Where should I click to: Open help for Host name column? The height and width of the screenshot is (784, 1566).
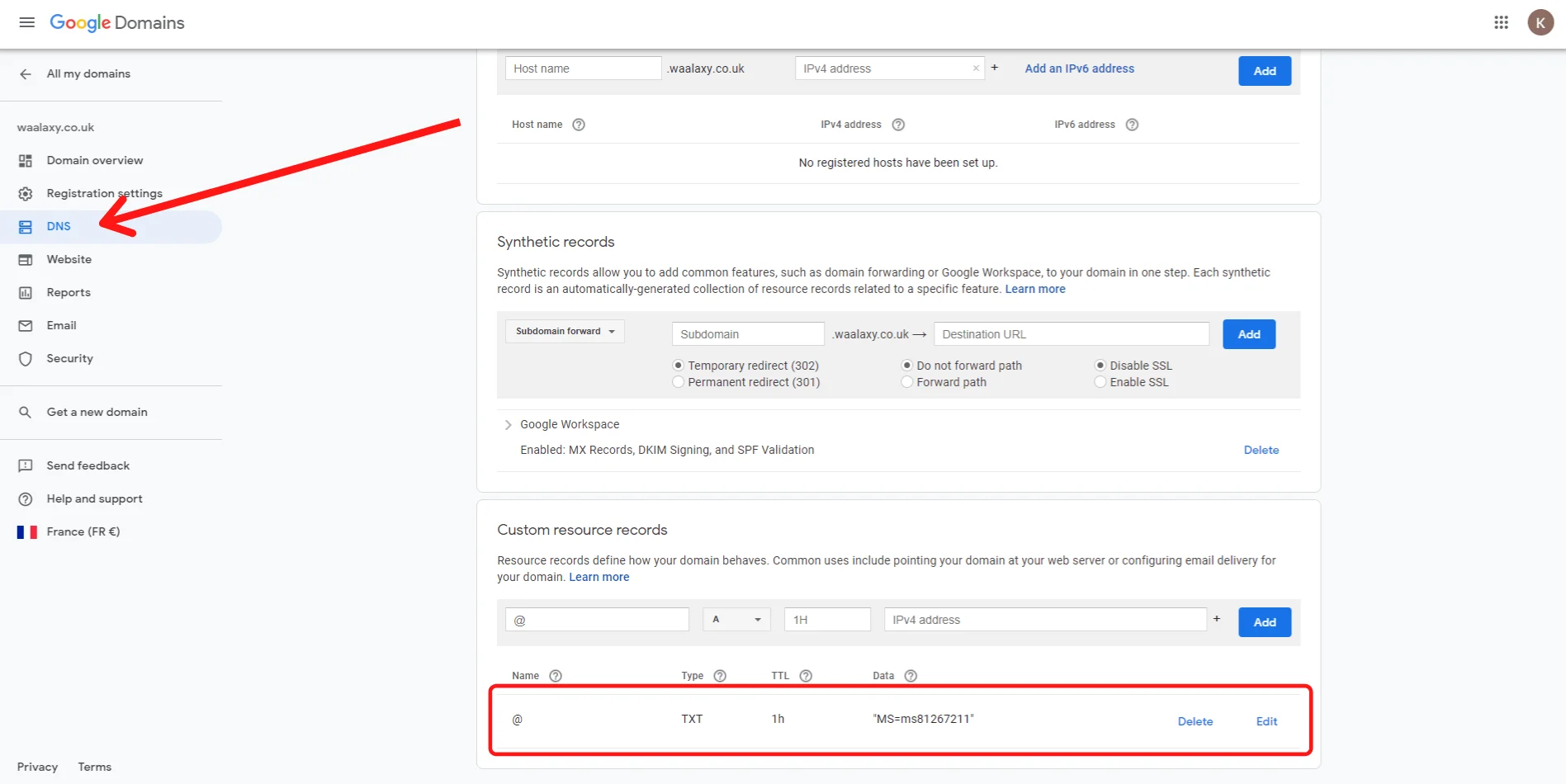pos(579,125)
